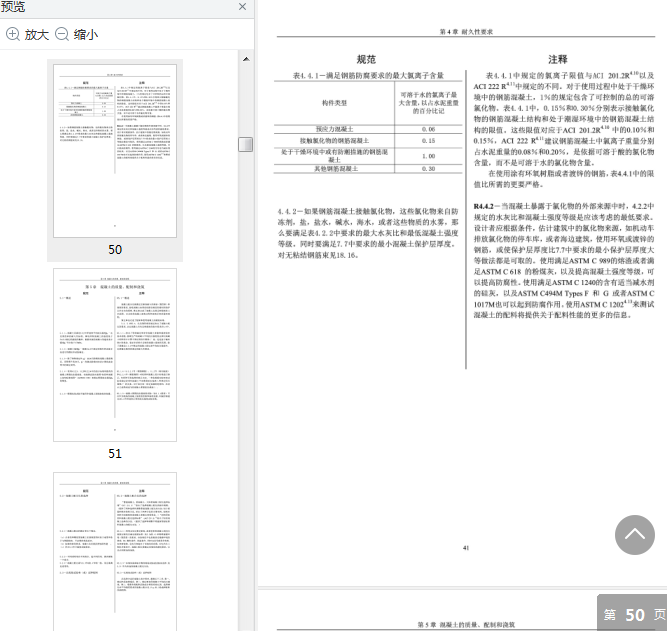Viewport: 667px width, 631px height.
Task: Click table cell 接触氯化物的钢筋混凝土
Action: pos(334,140)
